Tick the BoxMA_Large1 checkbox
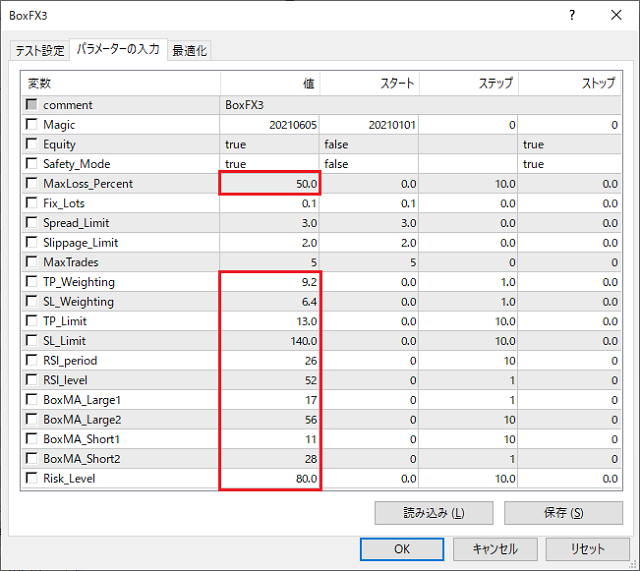This screenshot has width=640, height=571. point(31,399)
